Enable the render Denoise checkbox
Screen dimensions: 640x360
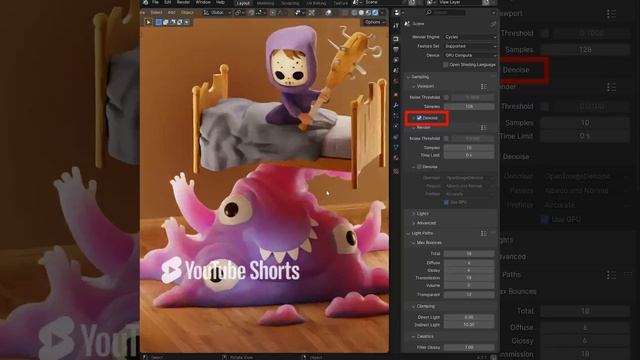tap(419, 167)
